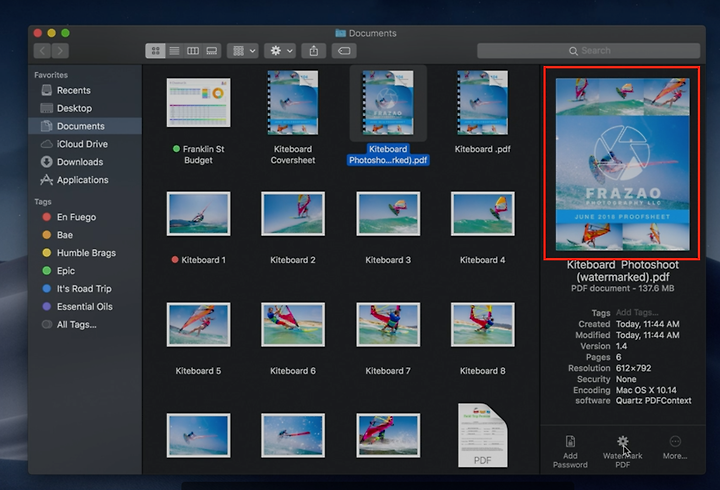Viewport: 720px width, 490px height.
Task: Show All Tags in the sidebar
Action: pos(85,324)
